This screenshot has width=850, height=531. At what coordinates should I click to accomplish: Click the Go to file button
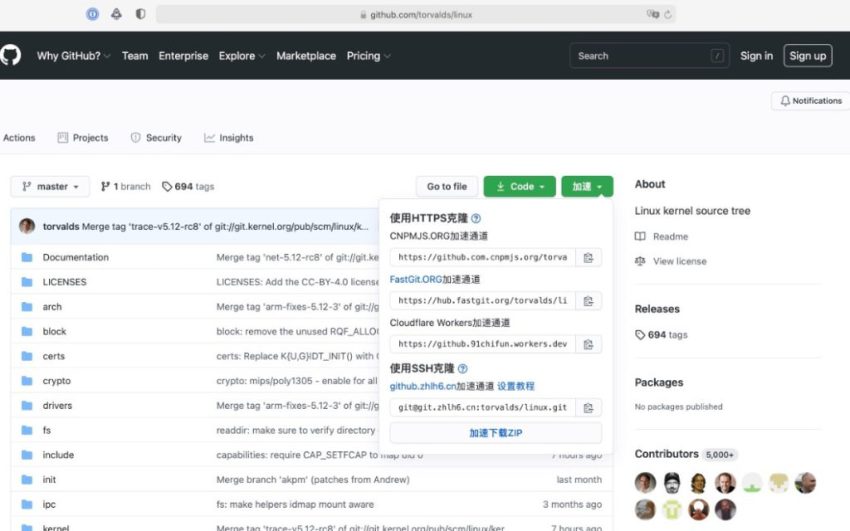[447, 186]
